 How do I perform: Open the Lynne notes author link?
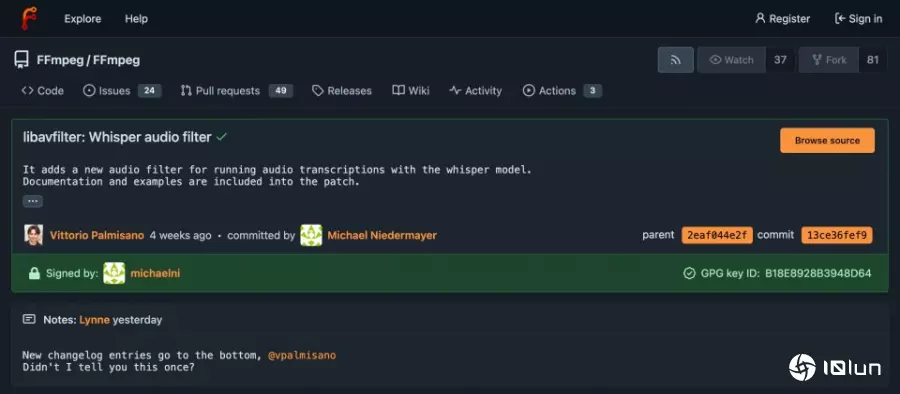coord(94,320)
